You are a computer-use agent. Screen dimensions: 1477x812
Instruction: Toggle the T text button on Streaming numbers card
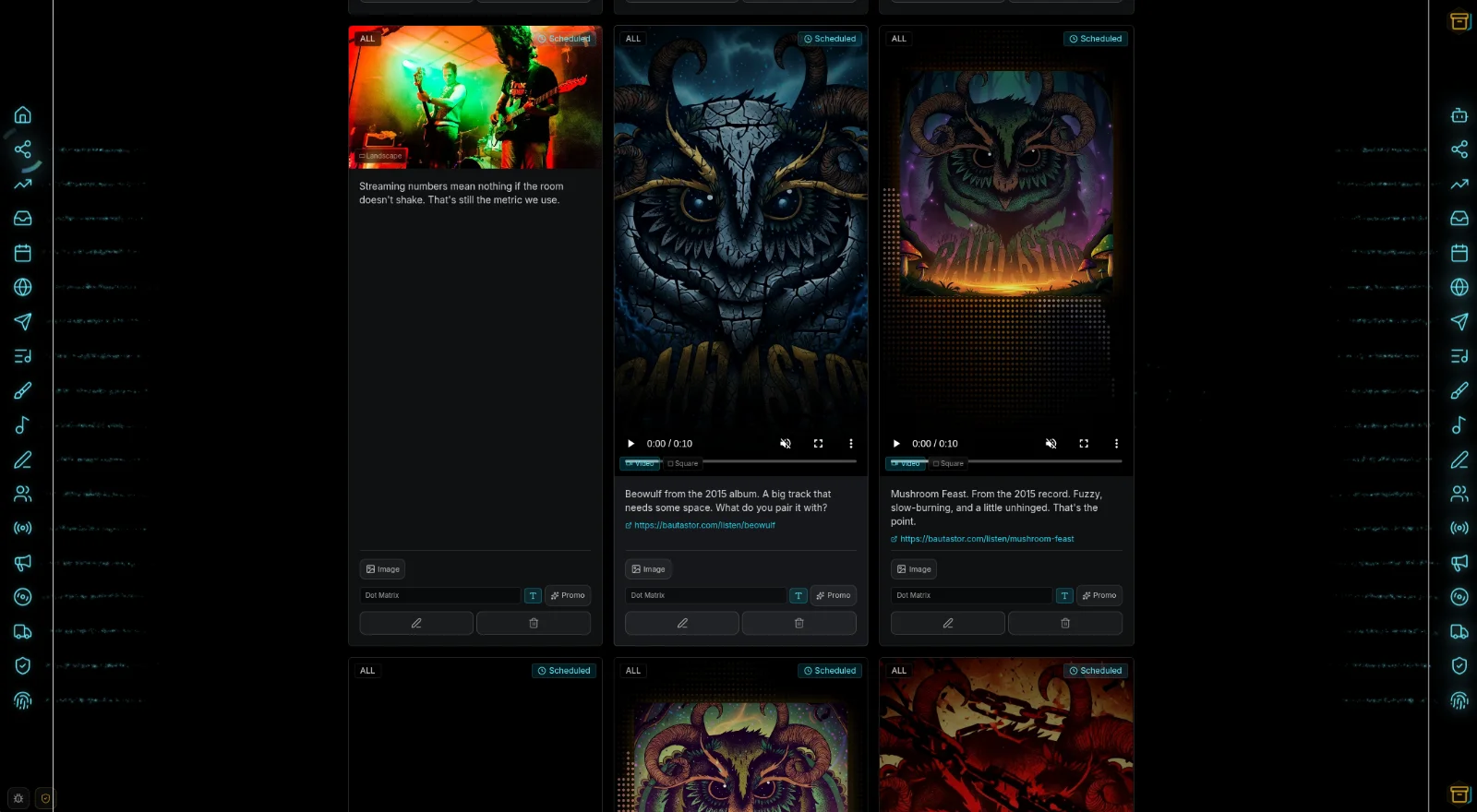[533, 596]
